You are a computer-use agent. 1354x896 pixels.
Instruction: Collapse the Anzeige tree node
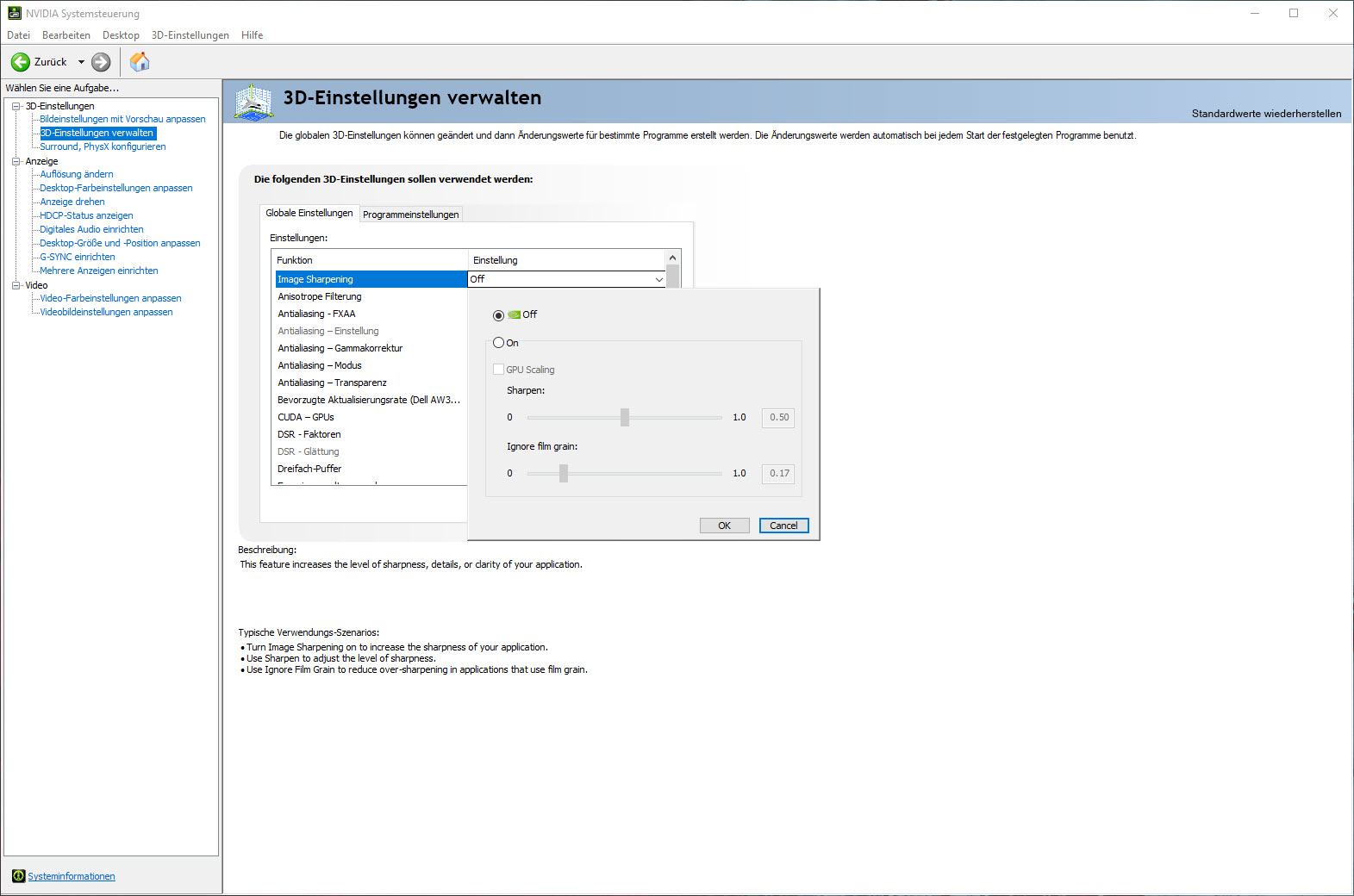tap(16, 161)
